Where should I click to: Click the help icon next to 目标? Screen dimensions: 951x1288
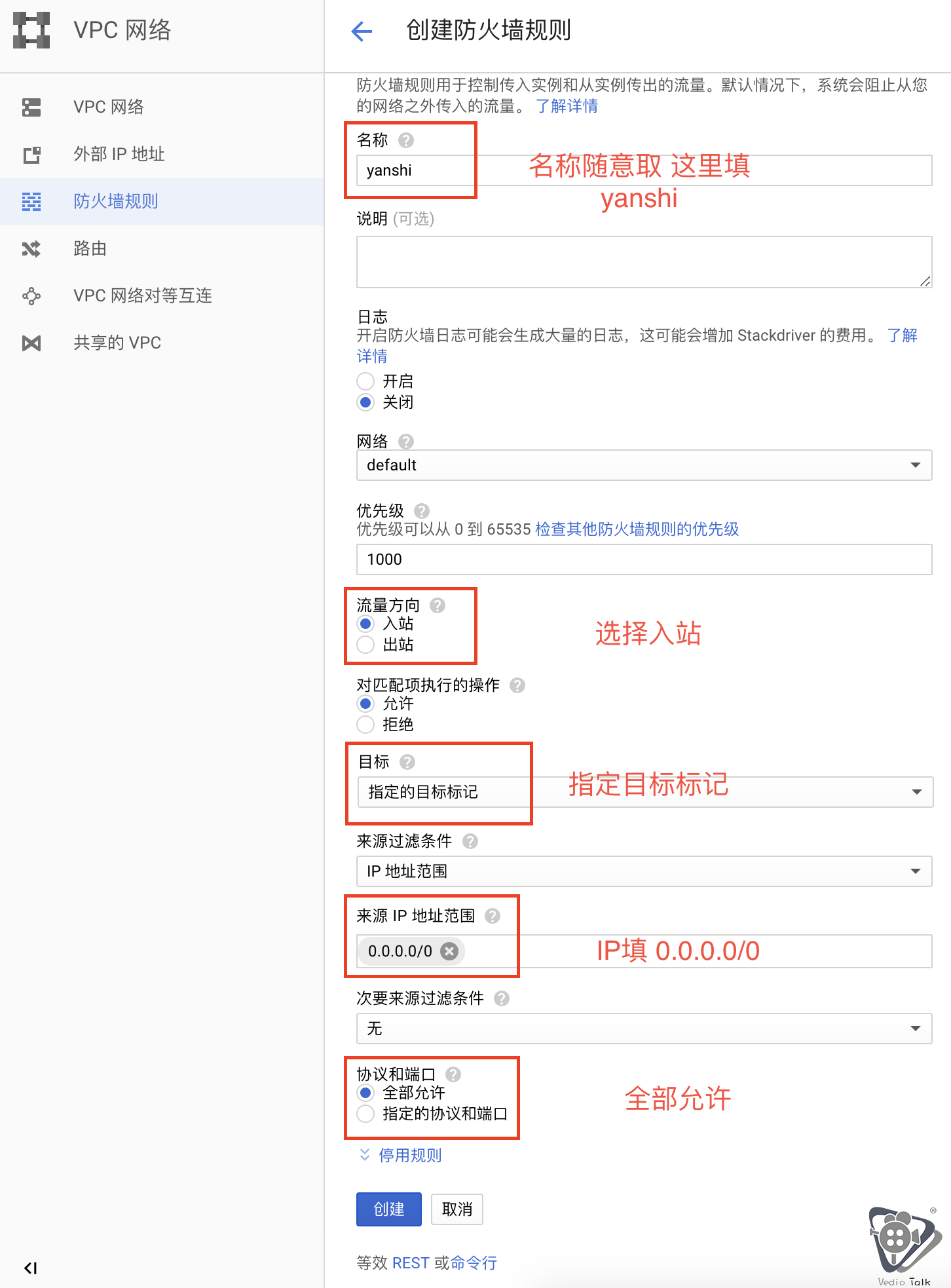click(x=407, y=761)
